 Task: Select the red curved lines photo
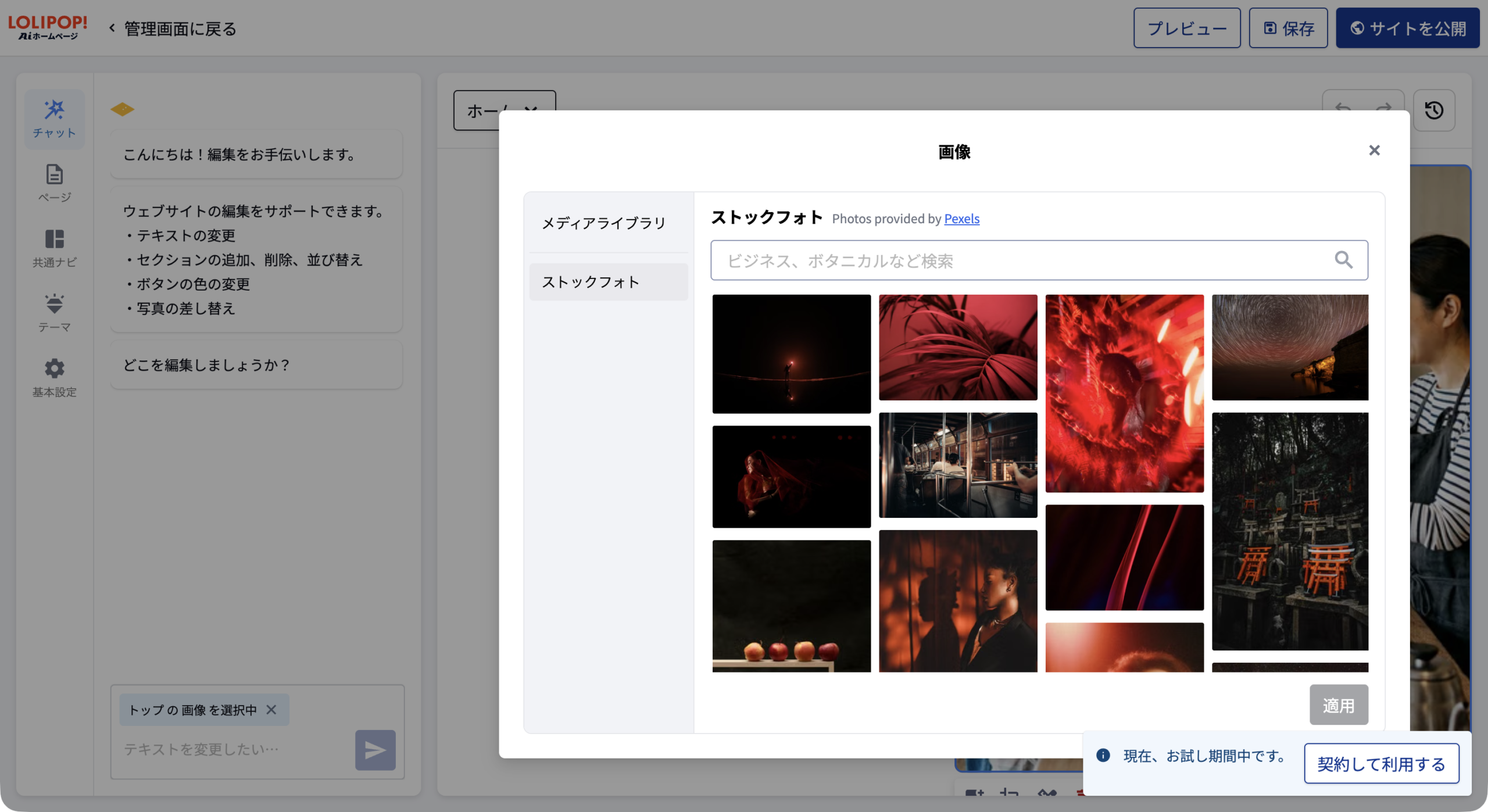pyautogui.click(x=1125, y=557)
